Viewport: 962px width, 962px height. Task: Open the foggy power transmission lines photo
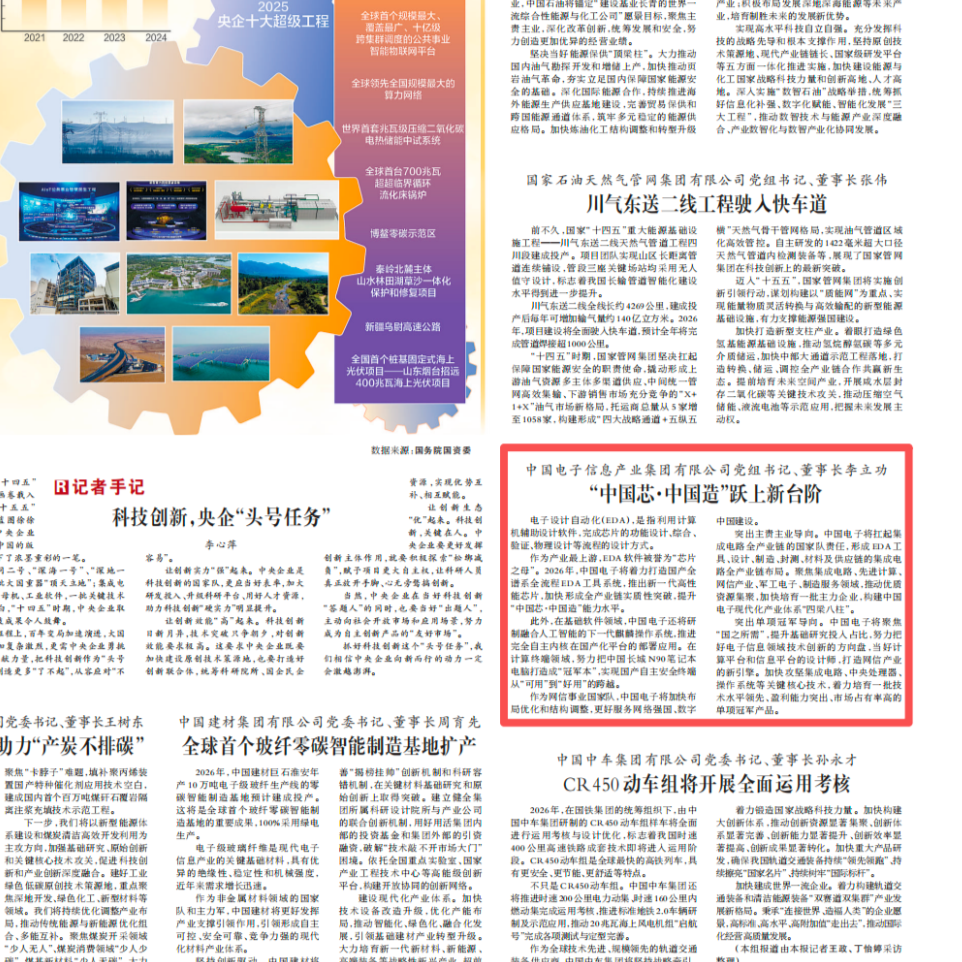coord(117,132)
